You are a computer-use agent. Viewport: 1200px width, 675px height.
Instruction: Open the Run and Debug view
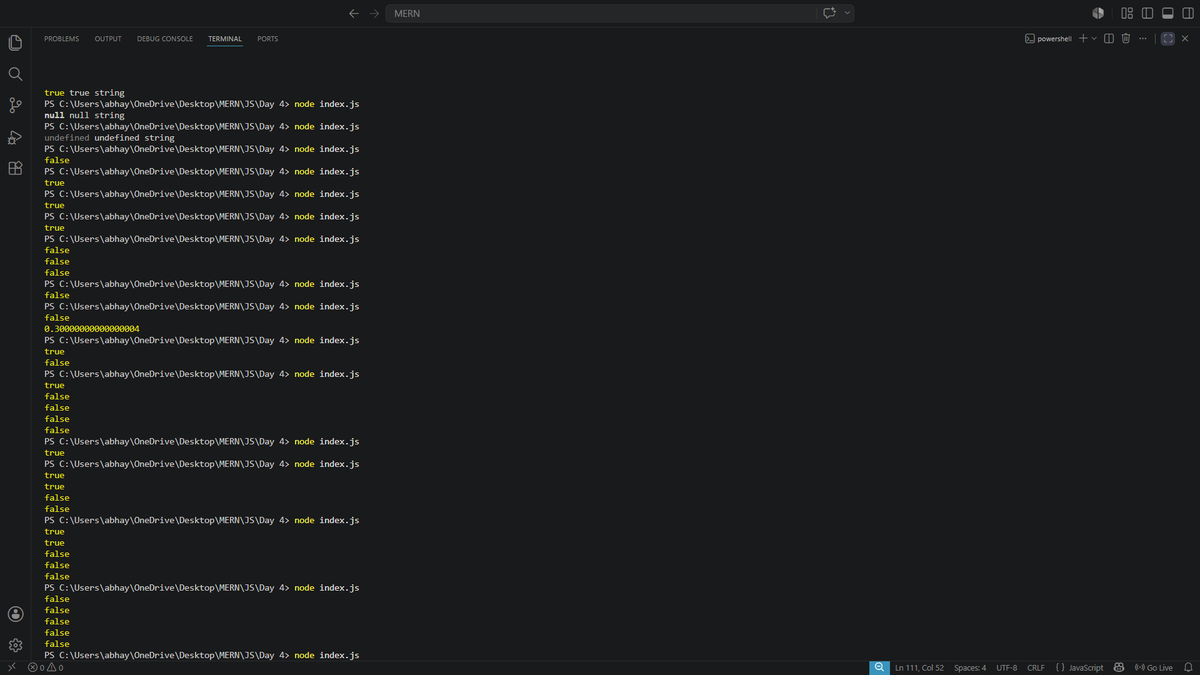(15, 137)
